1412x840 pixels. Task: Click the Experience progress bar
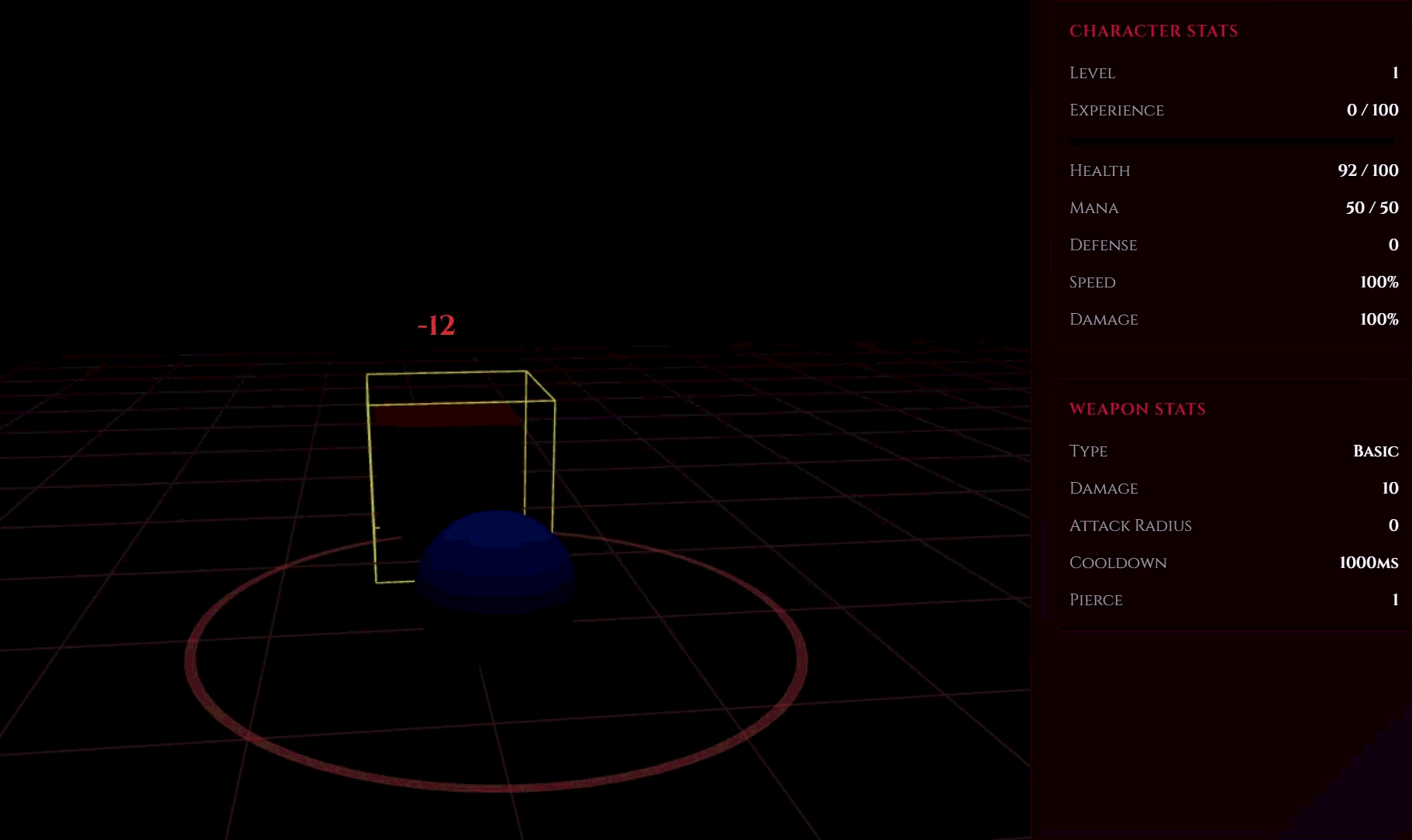pyautogui.click(x=1232, y=140)
